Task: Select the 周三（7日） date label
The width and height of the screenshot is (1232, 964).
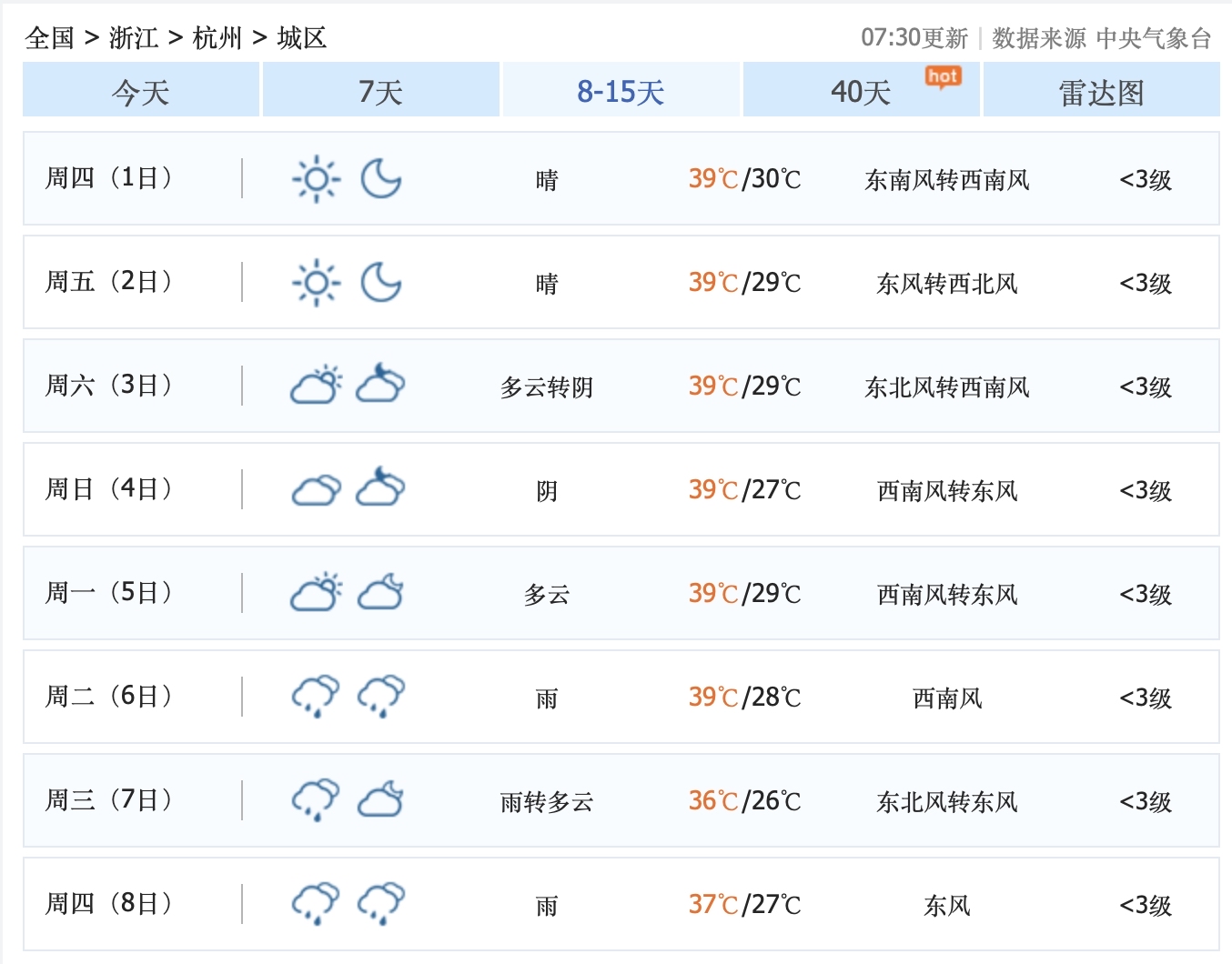Action: tap(108, 800)
